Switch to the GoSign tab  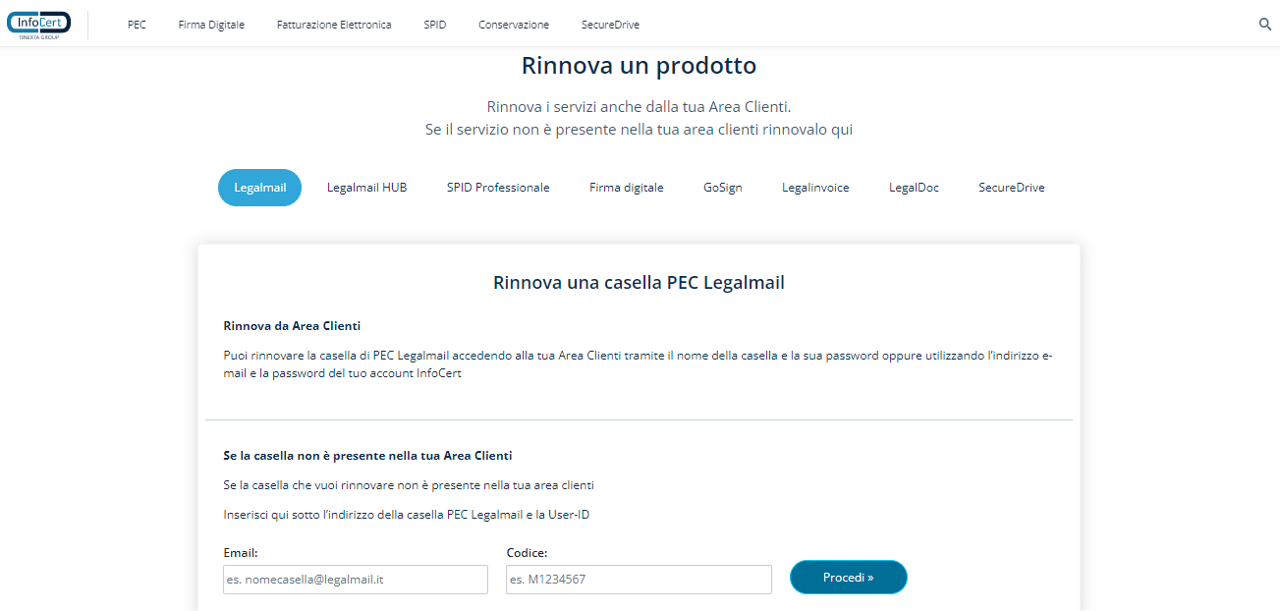(x=722, y=188)
